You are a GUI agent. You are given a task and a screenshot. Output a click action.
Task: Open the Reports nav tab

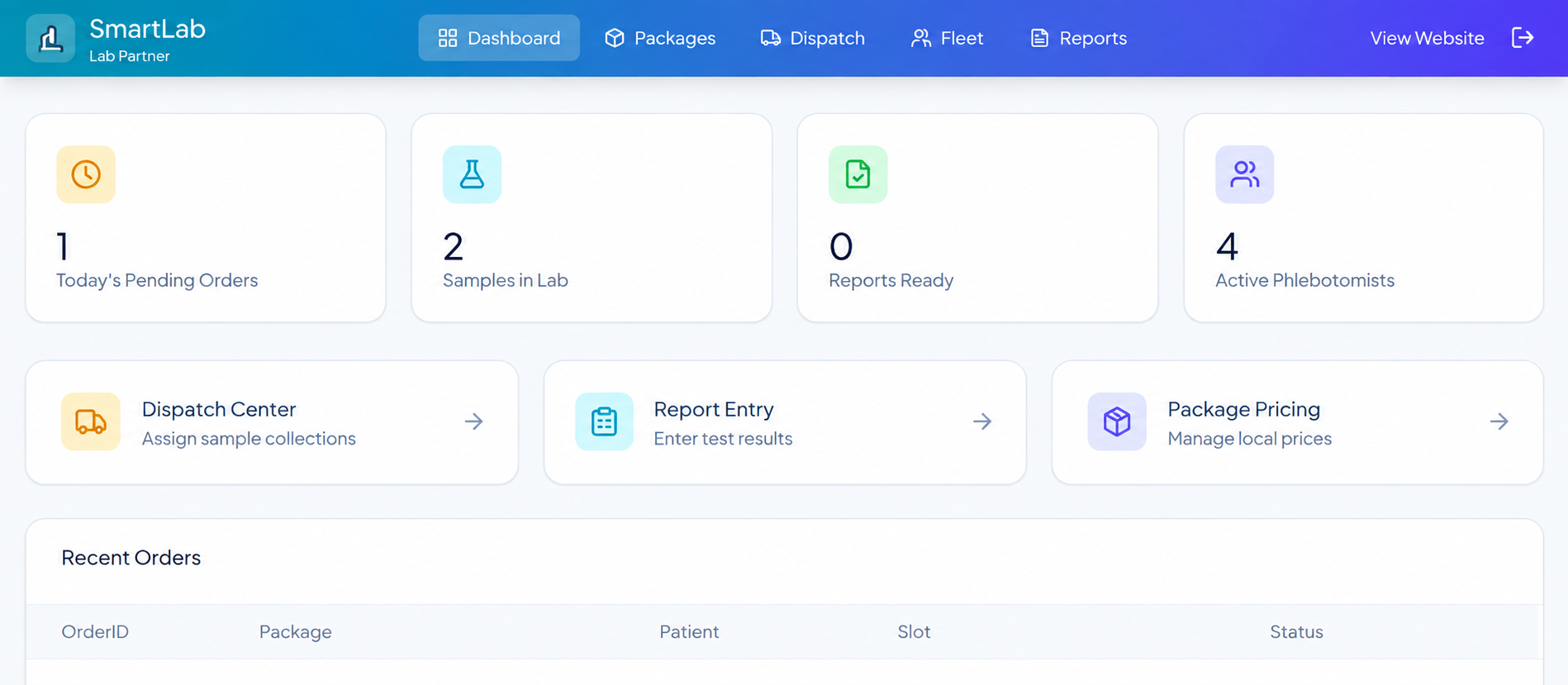1078,38
